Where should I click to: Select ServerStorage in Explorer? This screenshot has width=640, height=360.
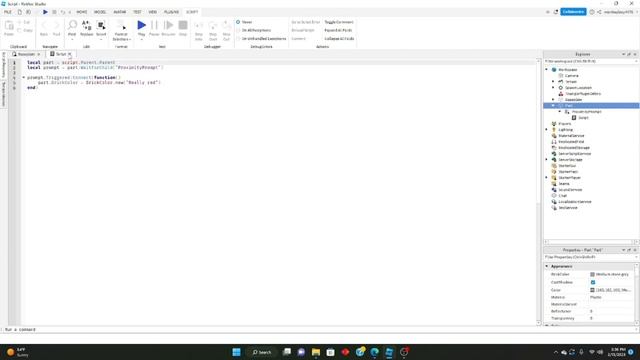(570, 160)
